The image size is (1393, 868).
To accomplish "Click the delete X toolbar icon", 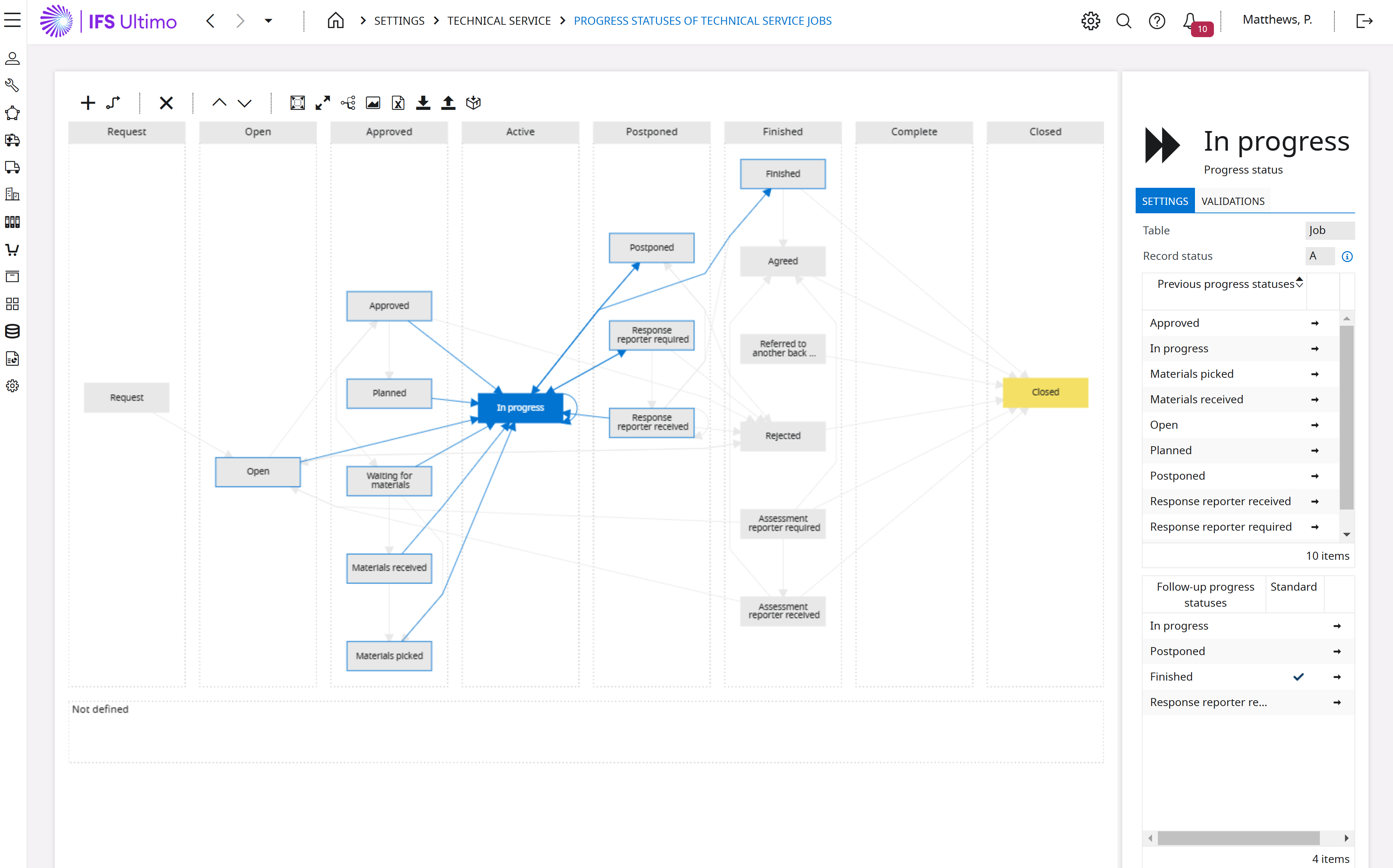I will [x=166, y=103].
